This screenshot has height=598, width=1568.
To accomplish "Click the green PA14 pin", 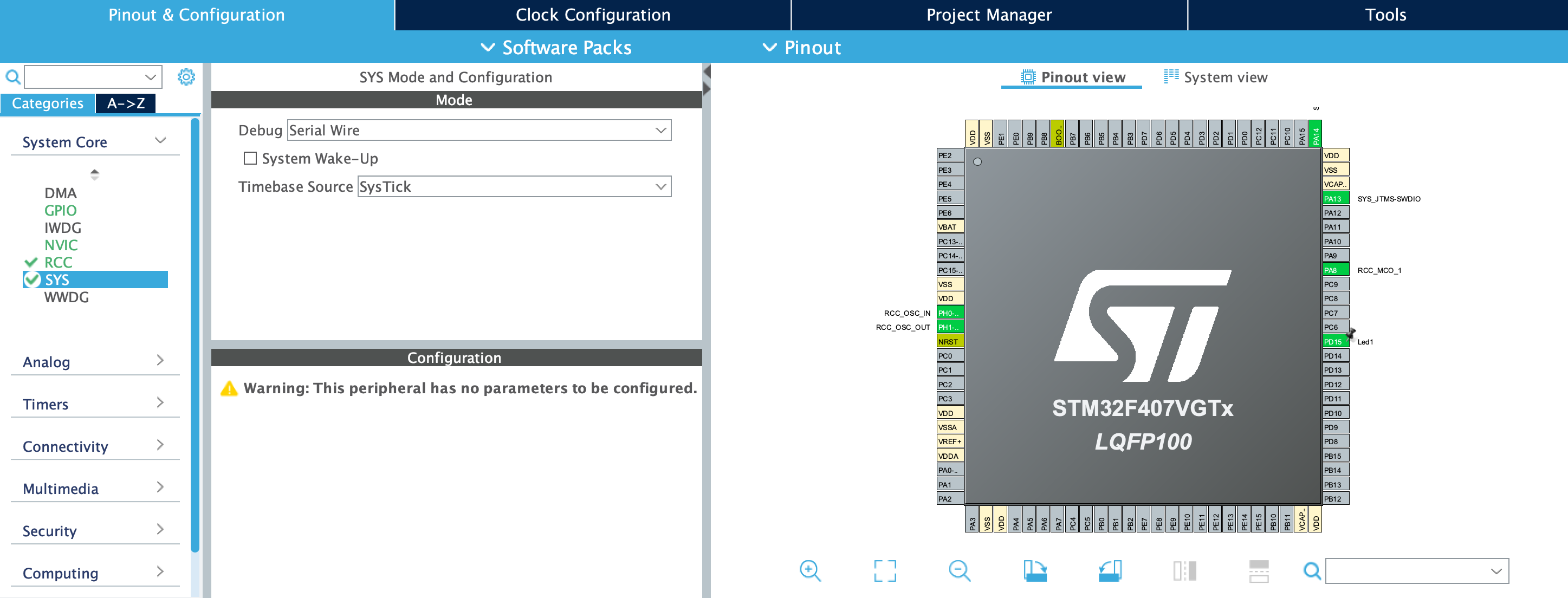I will [x=1315, y=133].
